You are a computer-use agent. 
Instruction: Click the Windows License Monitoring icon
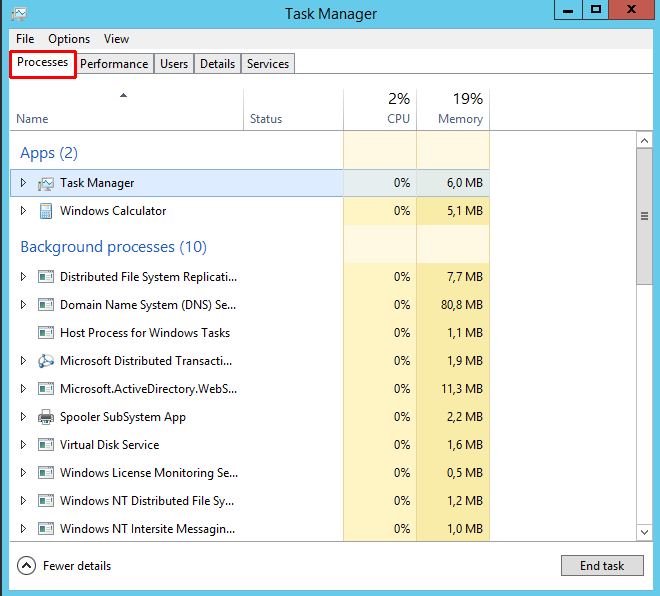click(x=46, y=473)
